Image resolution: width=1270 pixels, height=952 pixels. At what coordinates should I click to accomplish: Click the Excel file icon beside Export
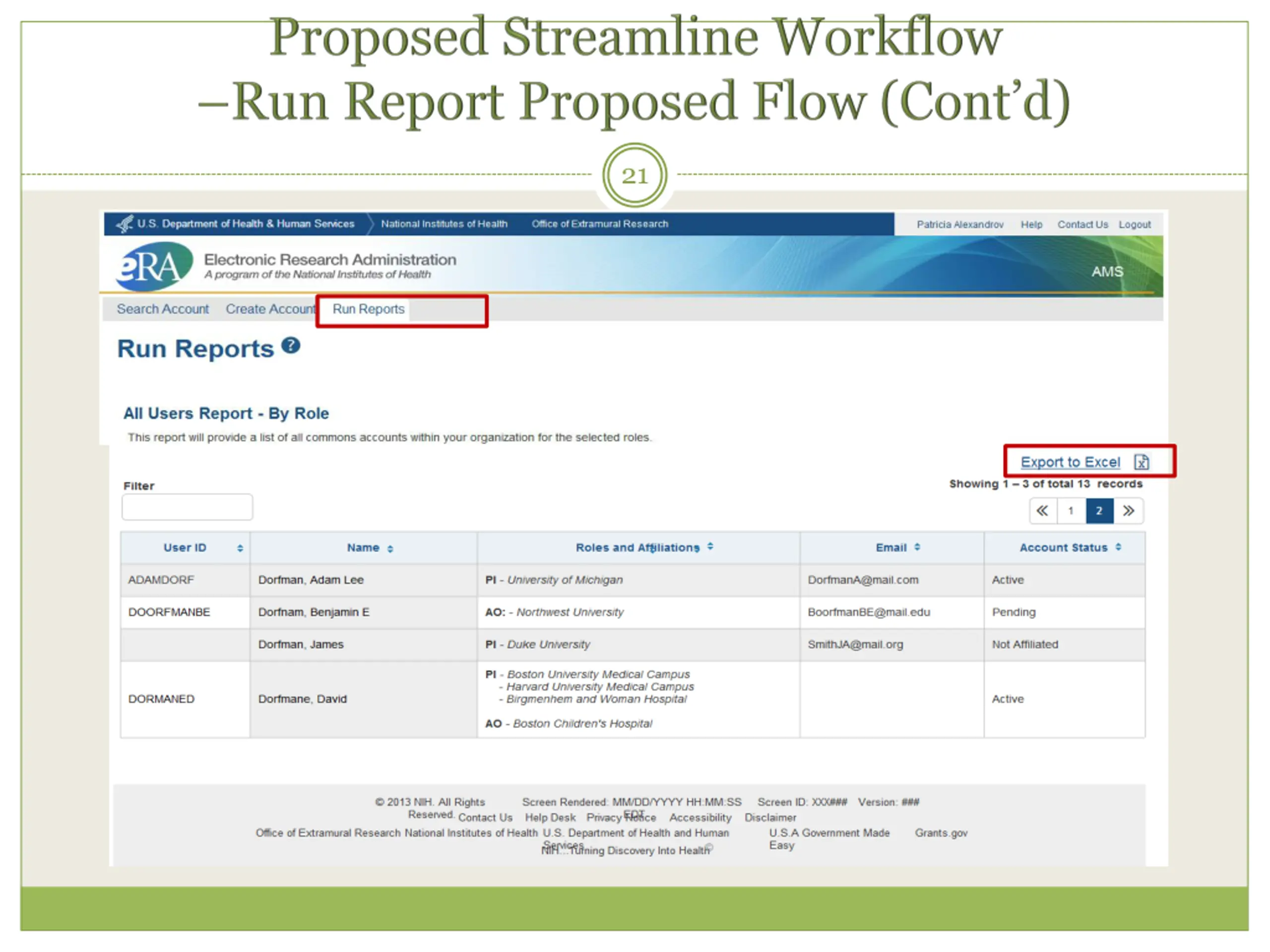[1142, 462]
